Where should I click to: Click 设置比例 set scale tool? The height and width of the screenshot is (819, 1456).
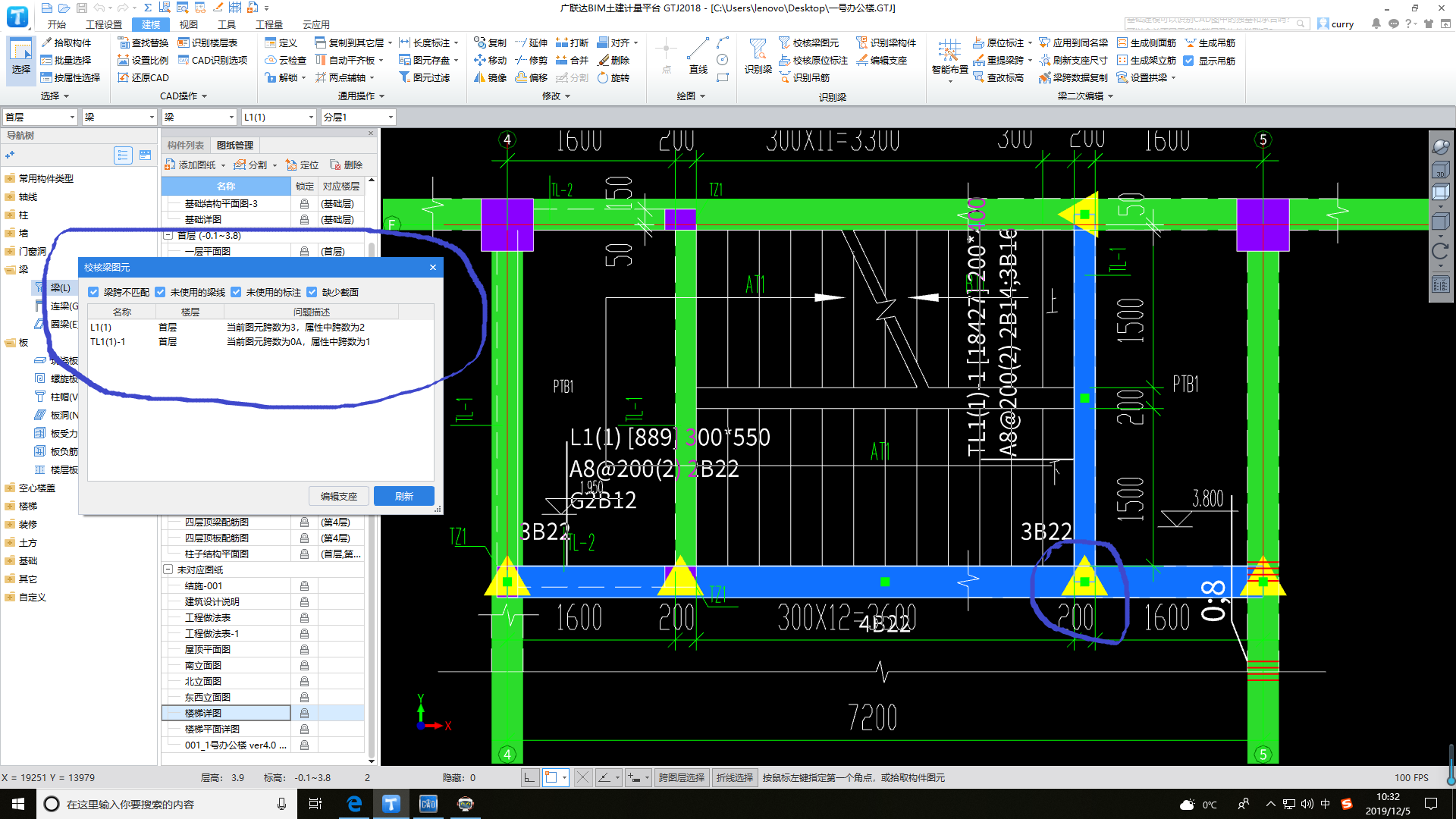point(143,60)
